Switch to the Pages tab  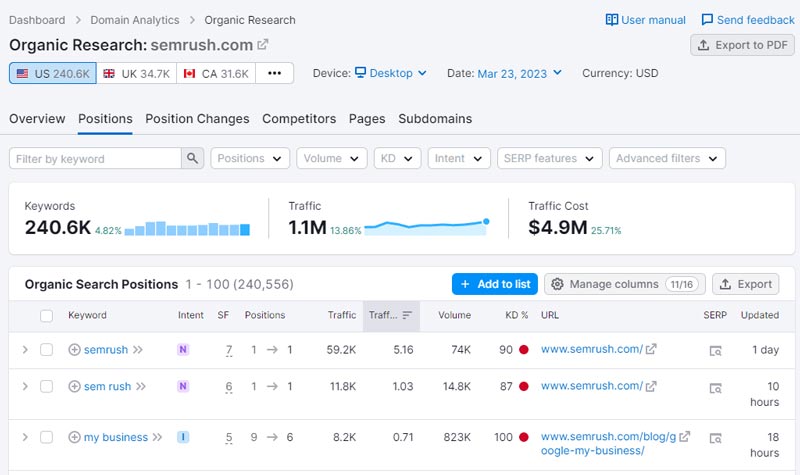pos(367,118)
